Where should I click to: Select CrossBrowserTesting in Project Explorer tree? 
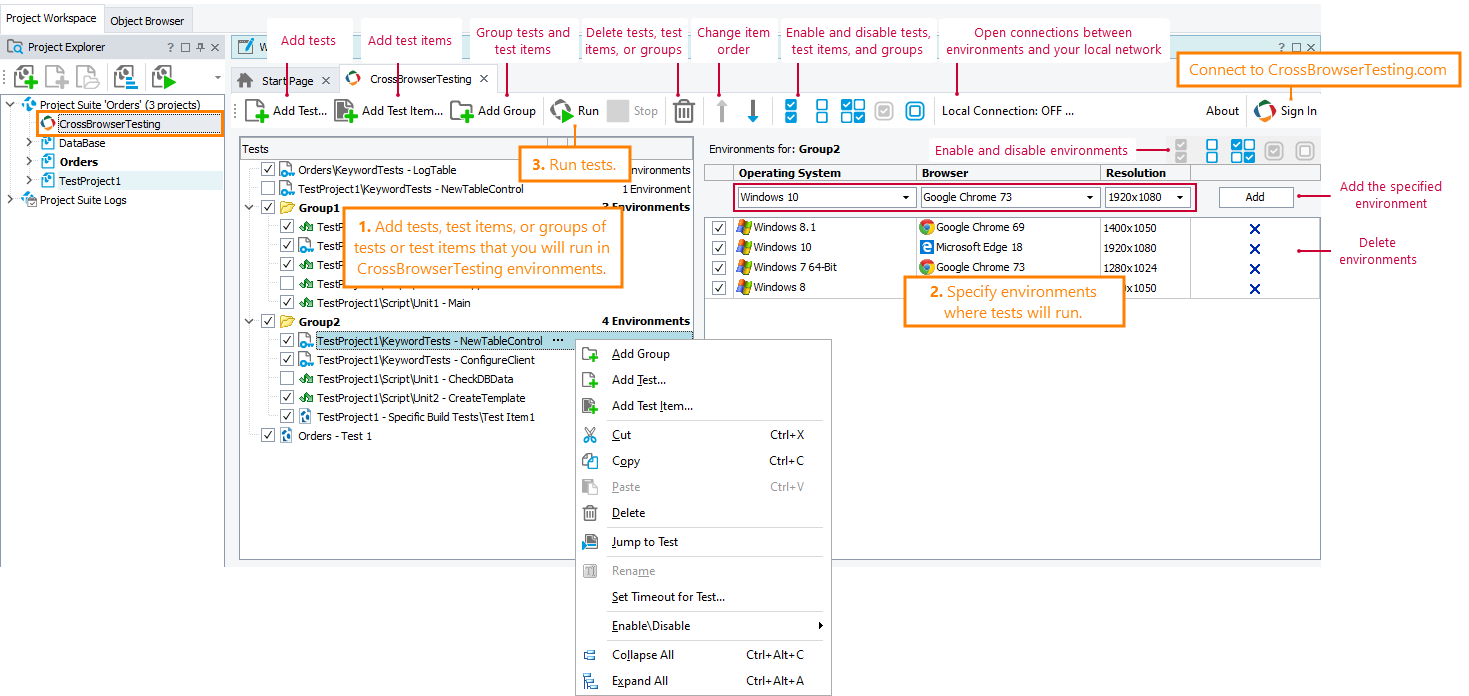point(109,124)
